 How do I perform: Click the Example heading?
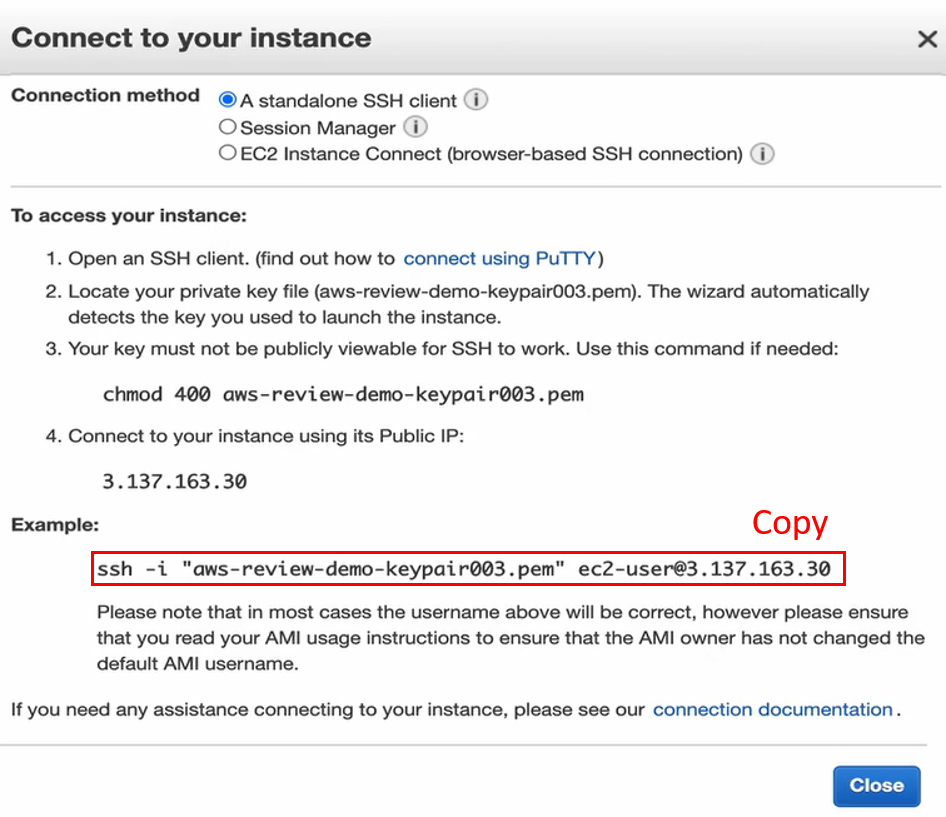55,525
